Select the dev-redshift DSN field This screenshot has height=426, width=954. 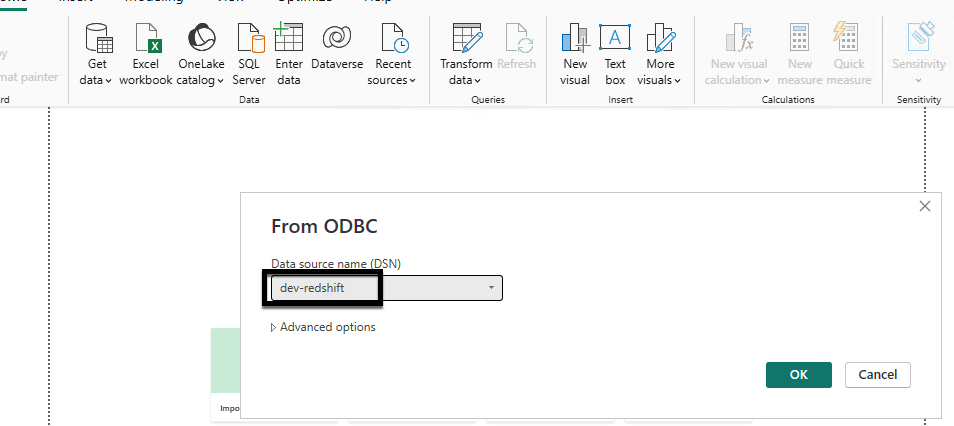coord(387,288)
